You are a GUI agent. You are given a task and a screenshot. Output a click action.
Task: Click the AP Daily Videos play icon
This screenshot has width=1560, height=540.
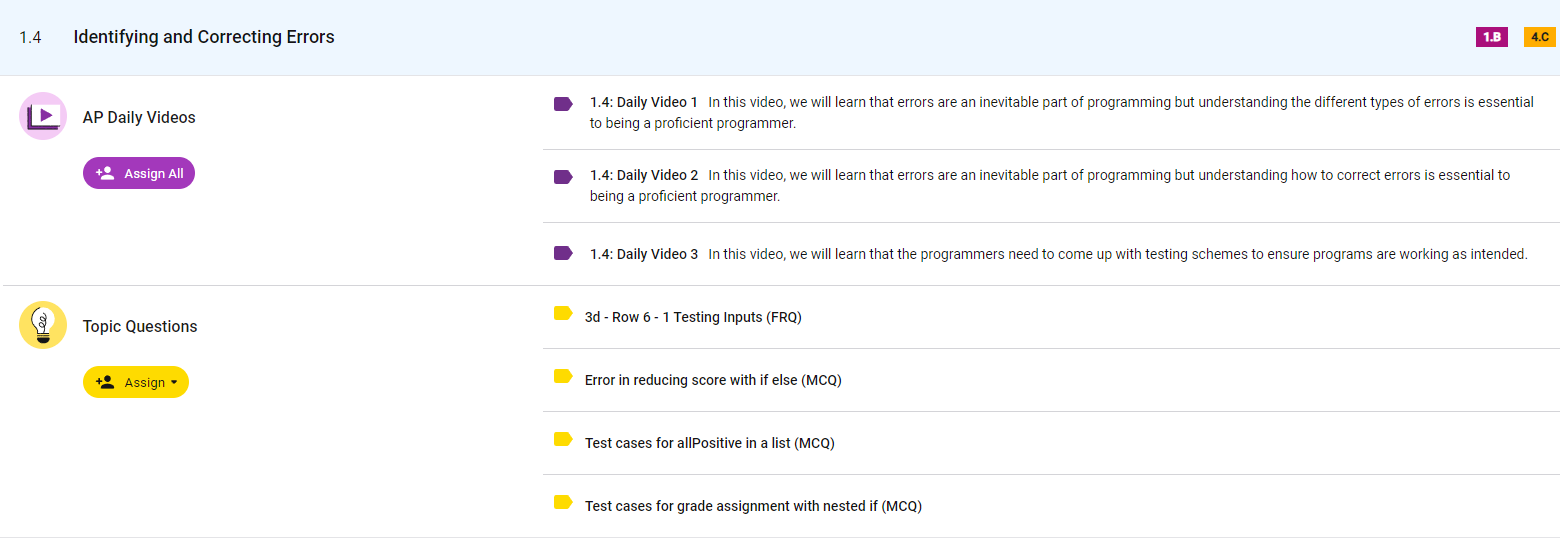pyautogui.click(x=43, y=116)
